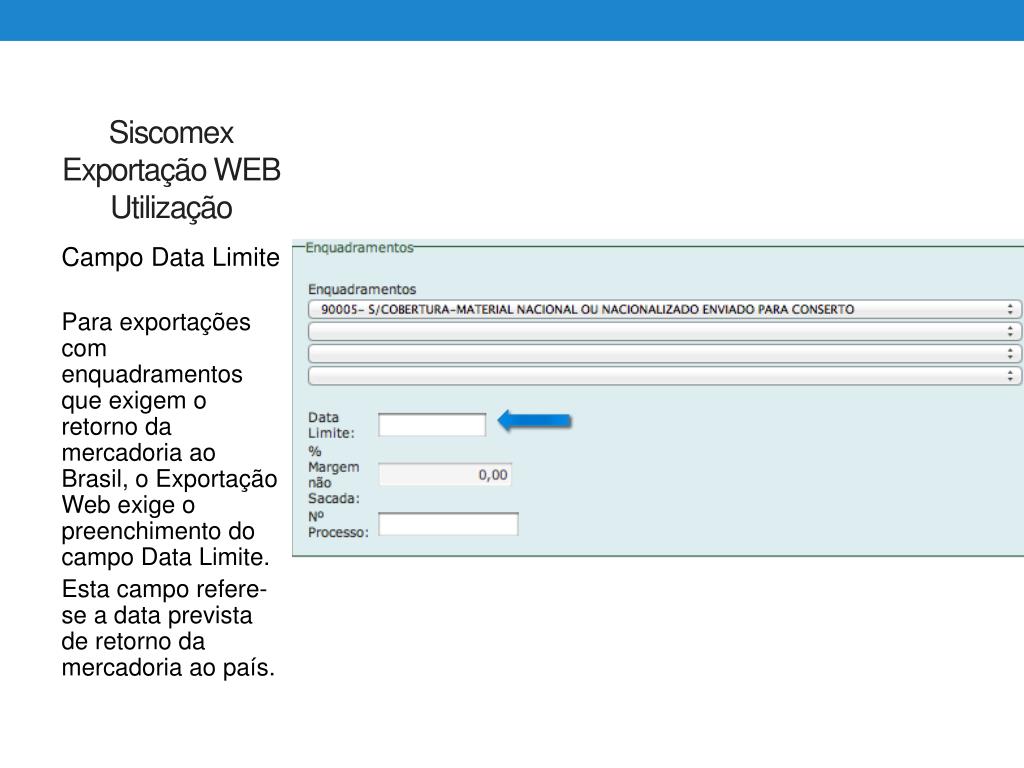
Task: Open the first Enquadramentos dropdown showing 90005
Action: pos(665,309)
